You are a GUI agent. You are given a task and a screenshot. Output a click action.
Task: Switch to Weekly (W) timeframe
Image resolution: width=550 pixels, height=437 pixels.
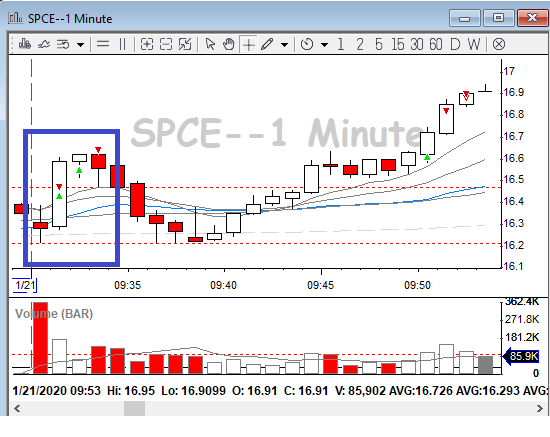point(474,45)
